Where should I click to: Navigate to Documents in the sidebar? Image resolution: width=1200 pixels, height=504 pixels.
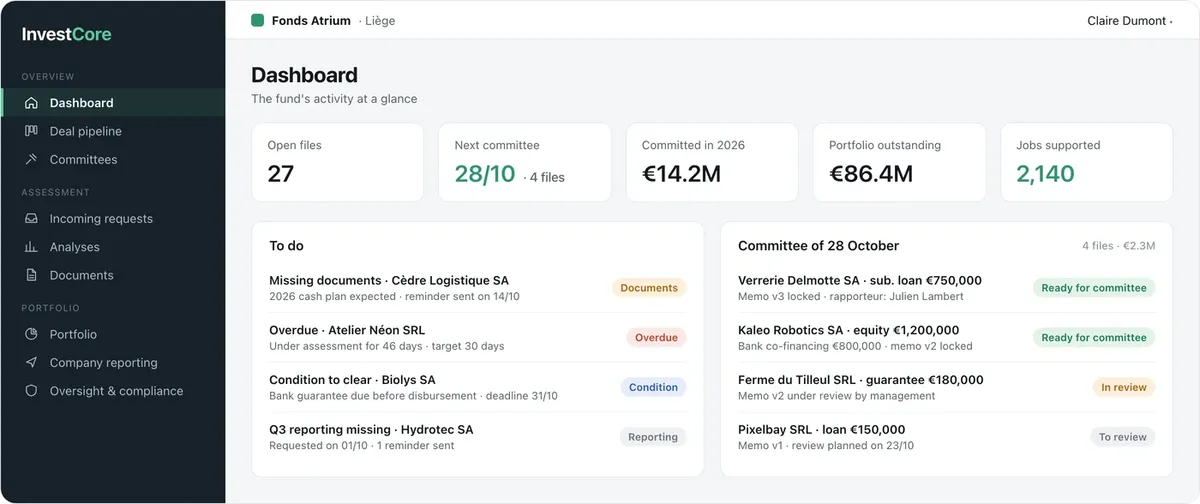(x=113, y=275)
